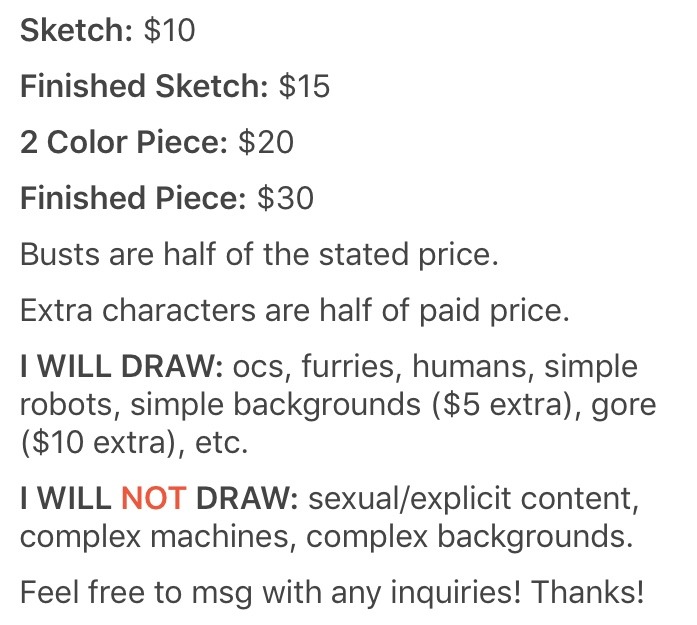697x625 pixels.
Task: Click the red 'NOT' word
Action: pyautogui.click(x=154, y=498)
